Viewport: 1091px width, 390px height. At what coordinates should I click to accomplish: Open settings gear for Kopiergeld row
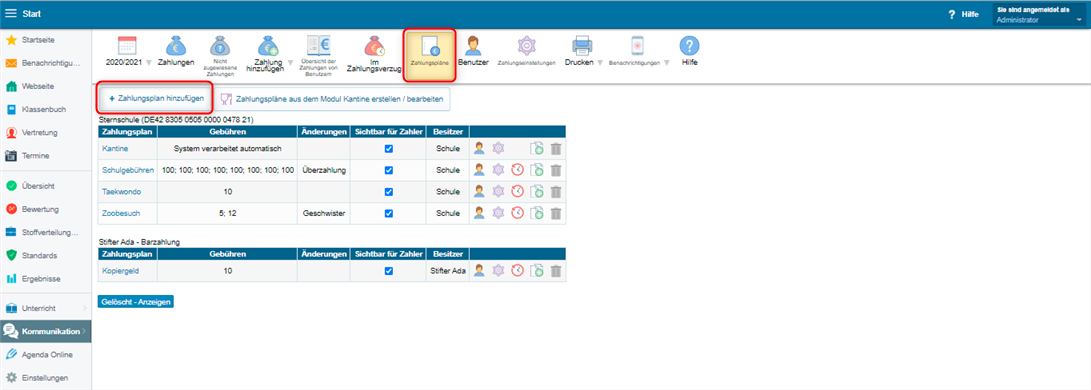pos(497,270)
